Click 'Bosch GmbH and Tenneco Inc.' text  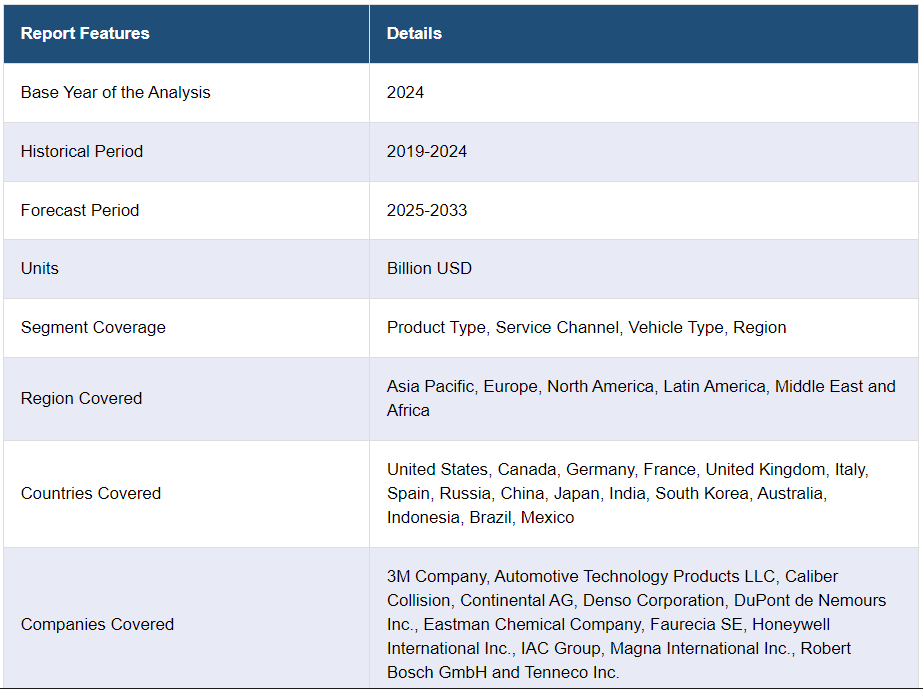pos(503,672)
